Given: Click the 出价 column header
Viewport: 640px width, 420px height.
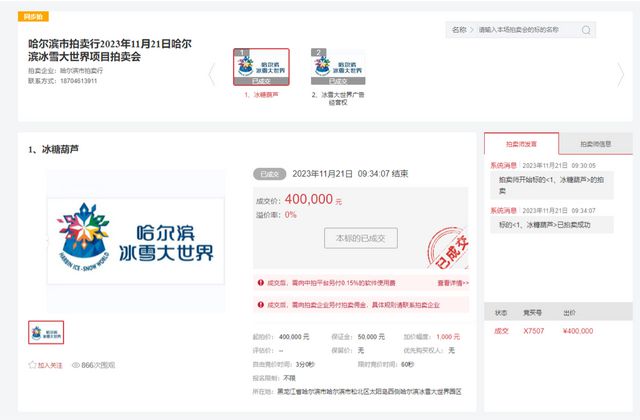Looking at the screenshot, I should tap(569, 313).
